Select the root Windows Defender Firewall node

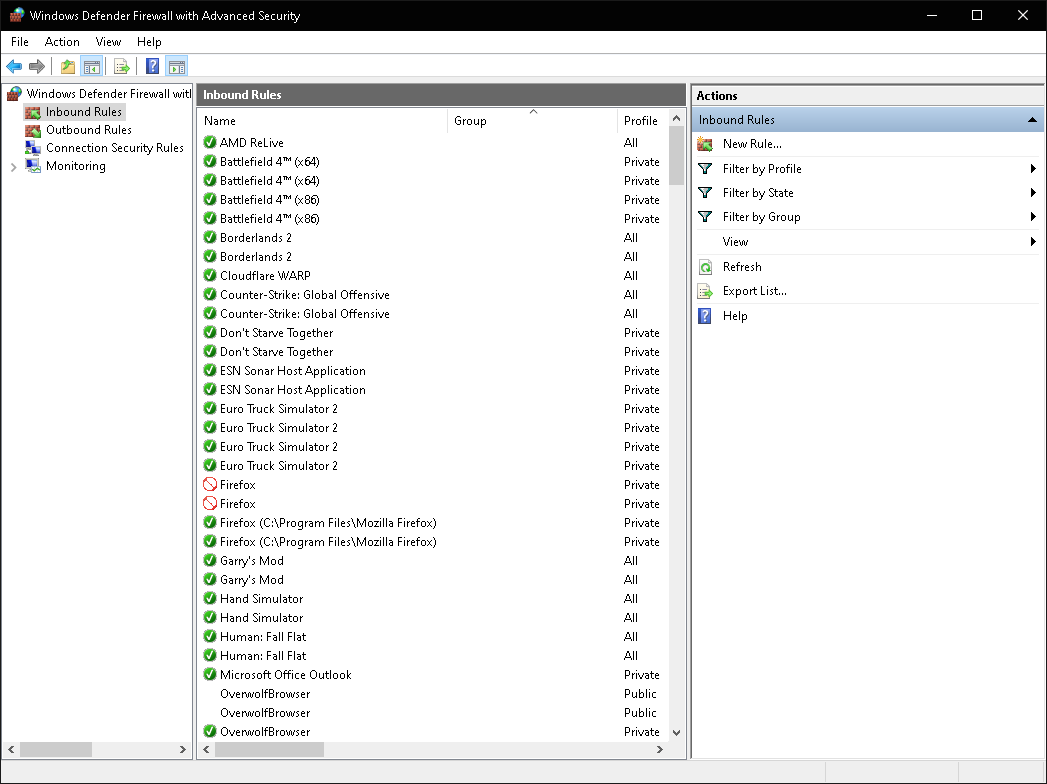109,93
